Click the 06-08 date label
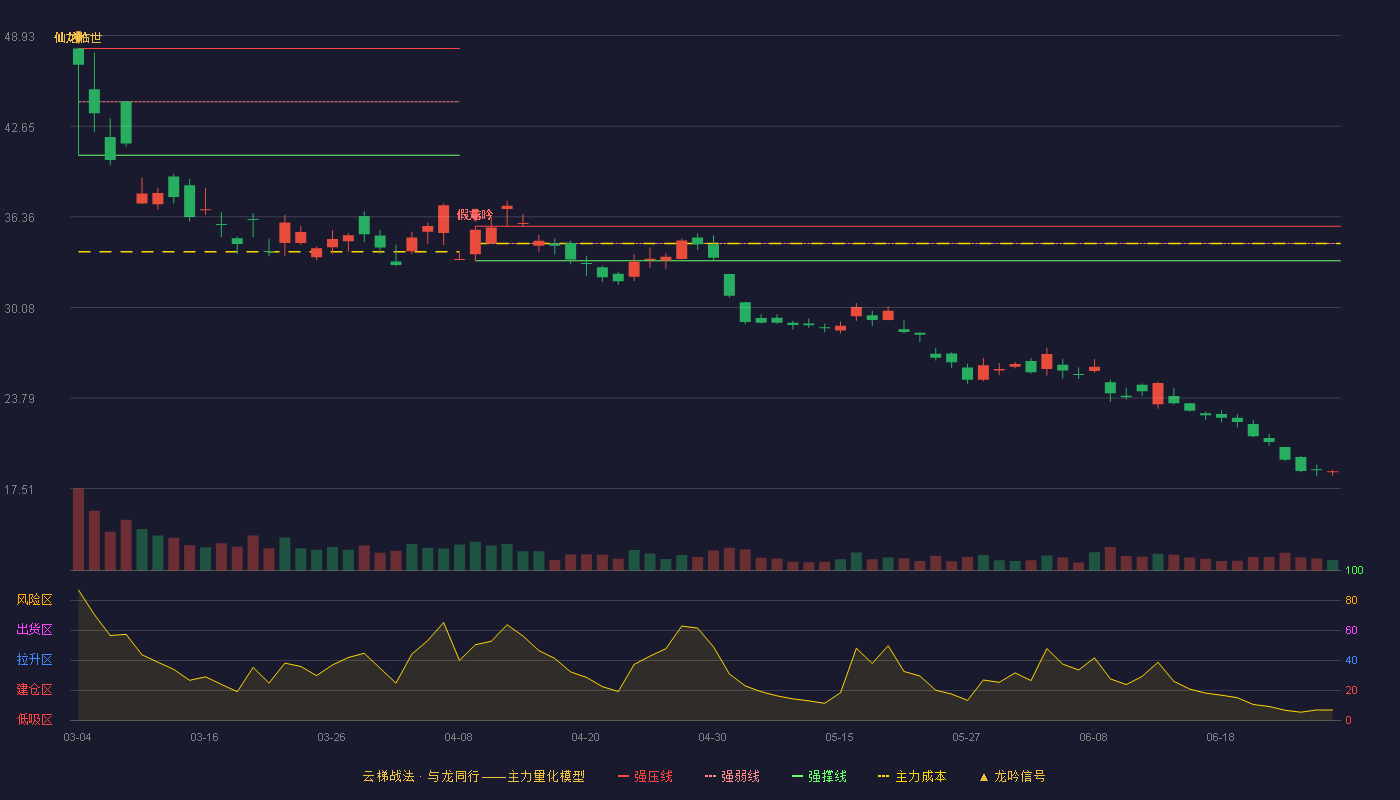Viewport: 1400px width, 800px height. point(1093,737)
